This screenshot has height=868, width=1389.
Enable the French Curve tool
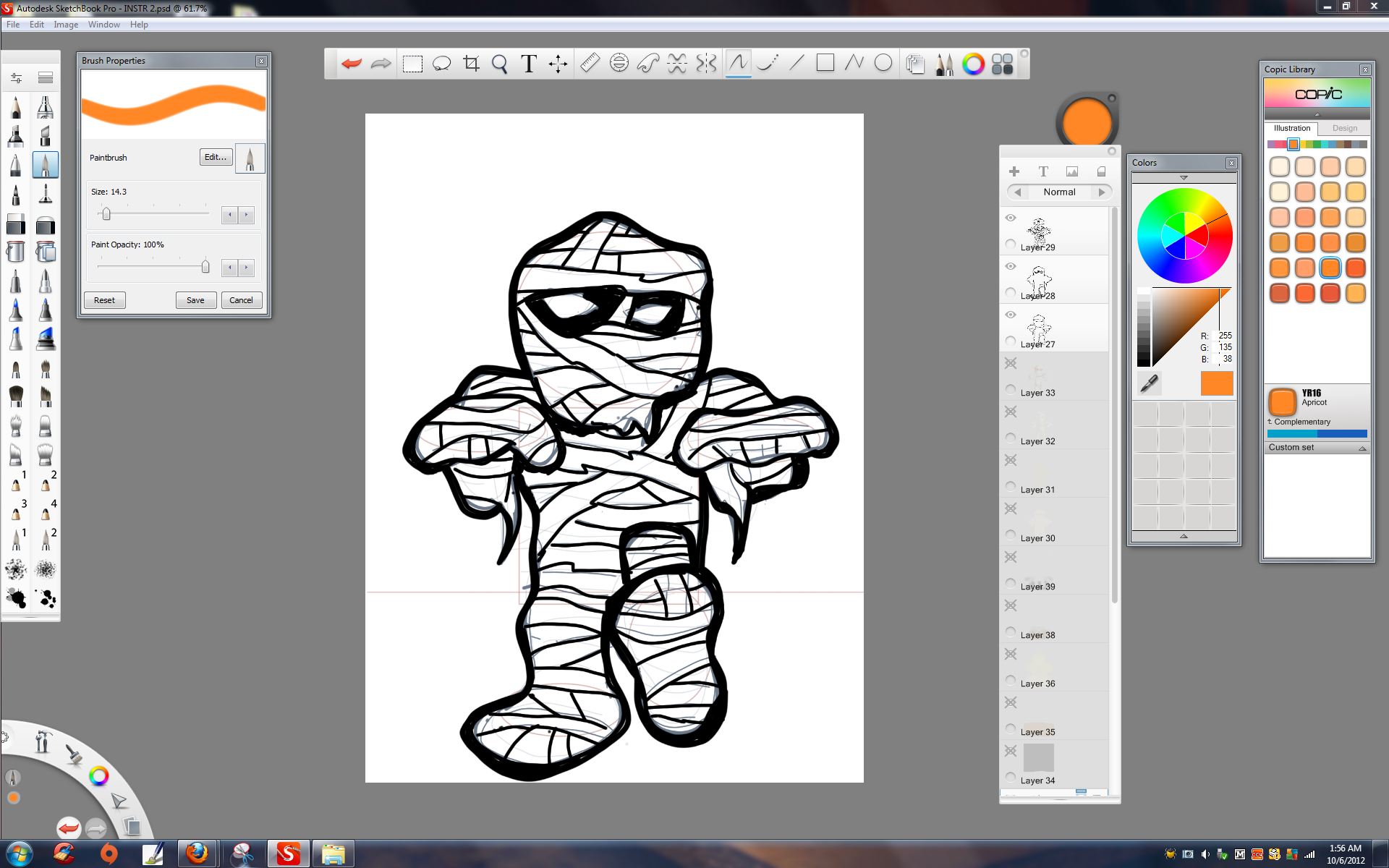(x=647, y=64)
